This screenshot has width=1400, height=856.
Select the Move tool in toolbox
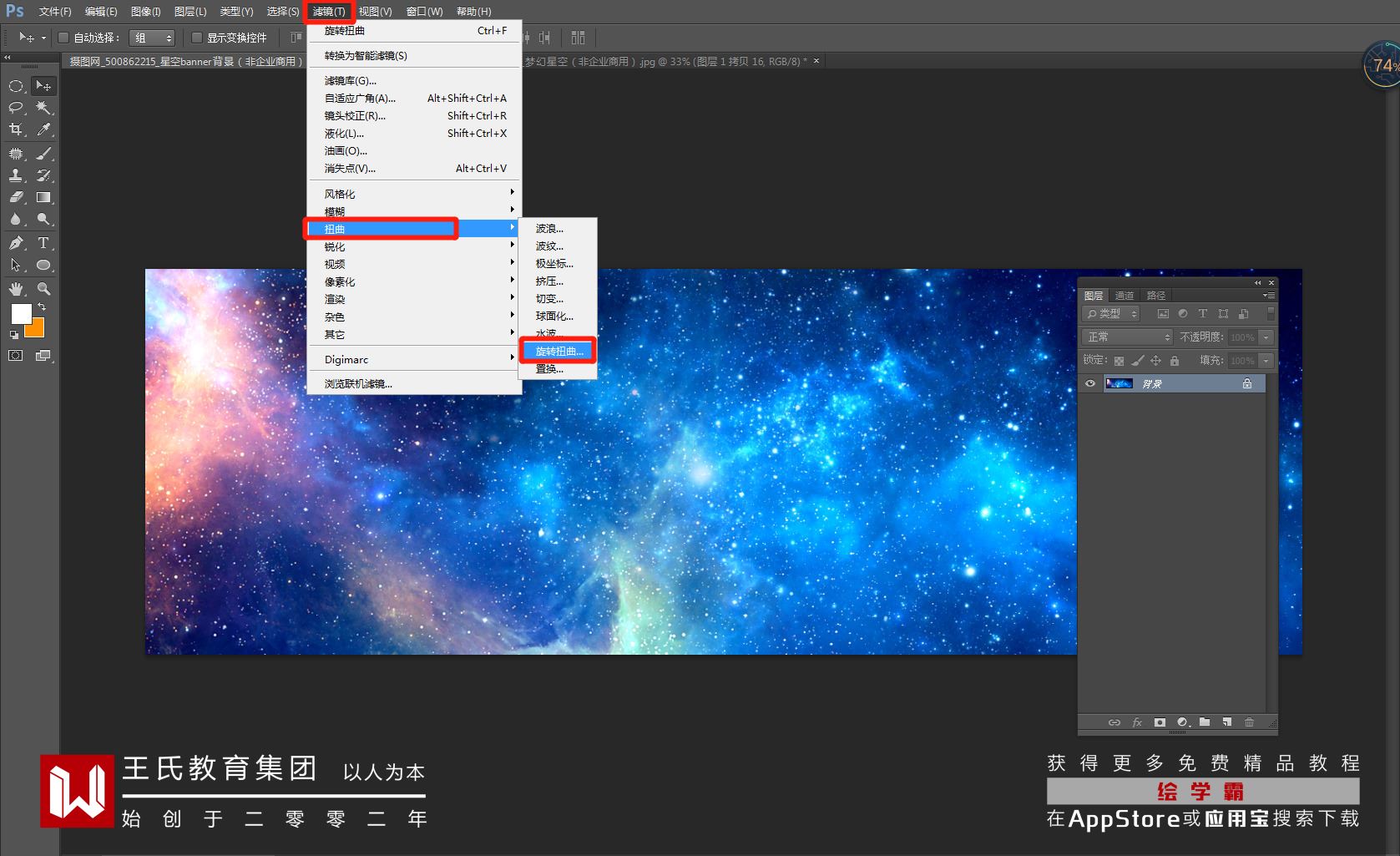[43, 86]
